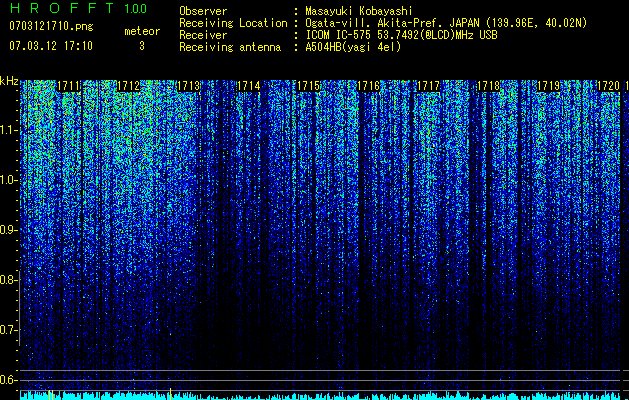This screenshot has width=629, height=400.
Task: Click the 1718 time marker
Action: coord(489,86)
